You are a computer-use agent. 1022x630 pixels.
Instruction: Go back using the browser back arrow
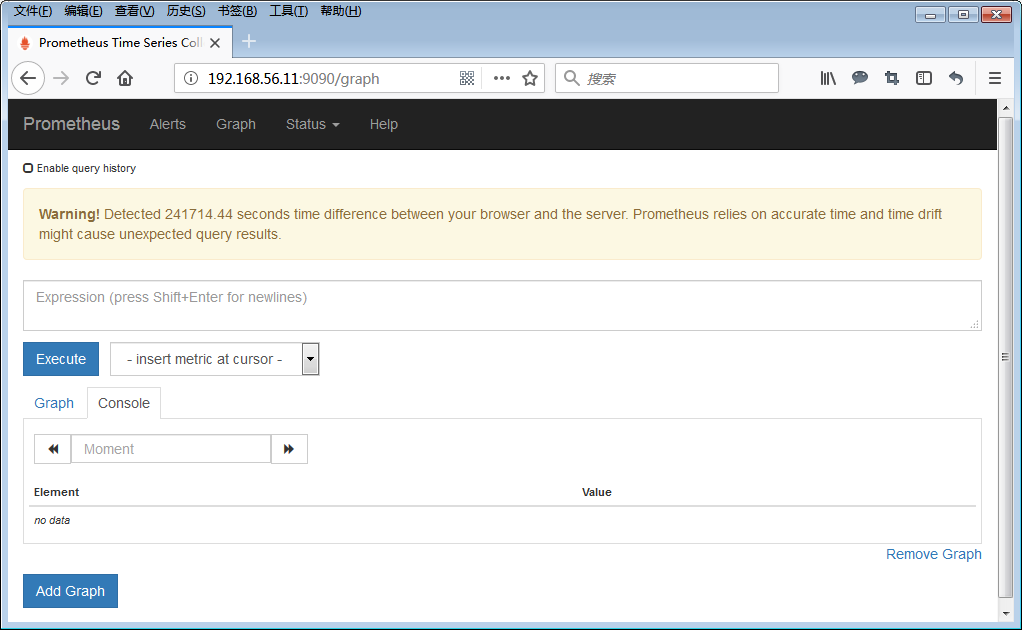tap(27, 79)
